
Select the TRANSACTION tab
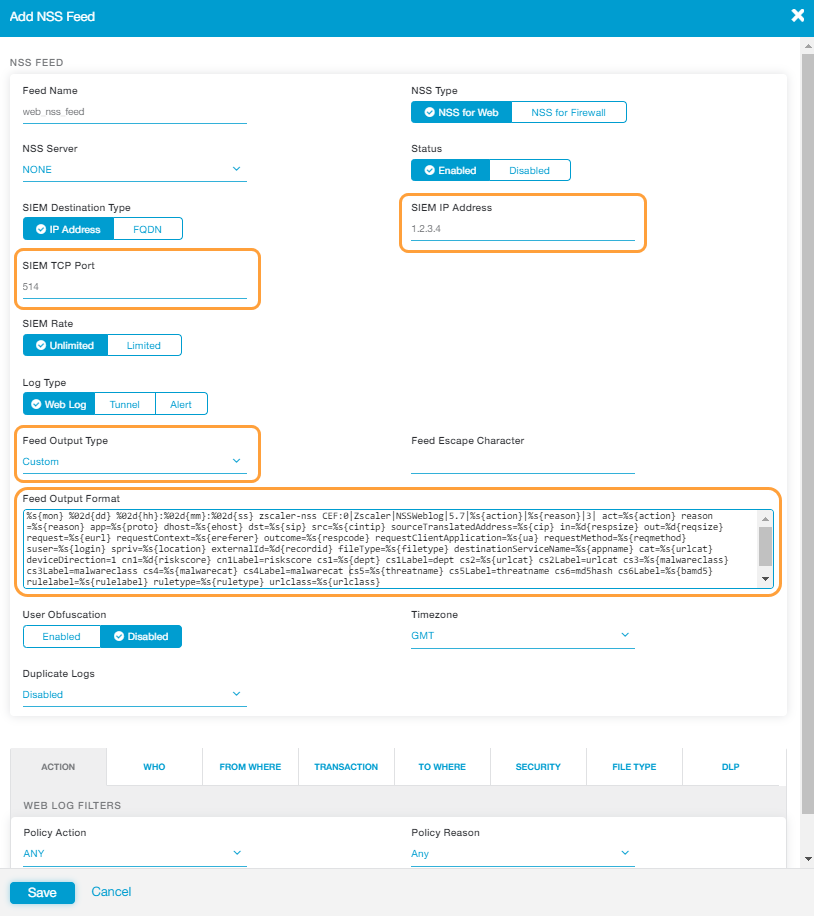[345, 766]
